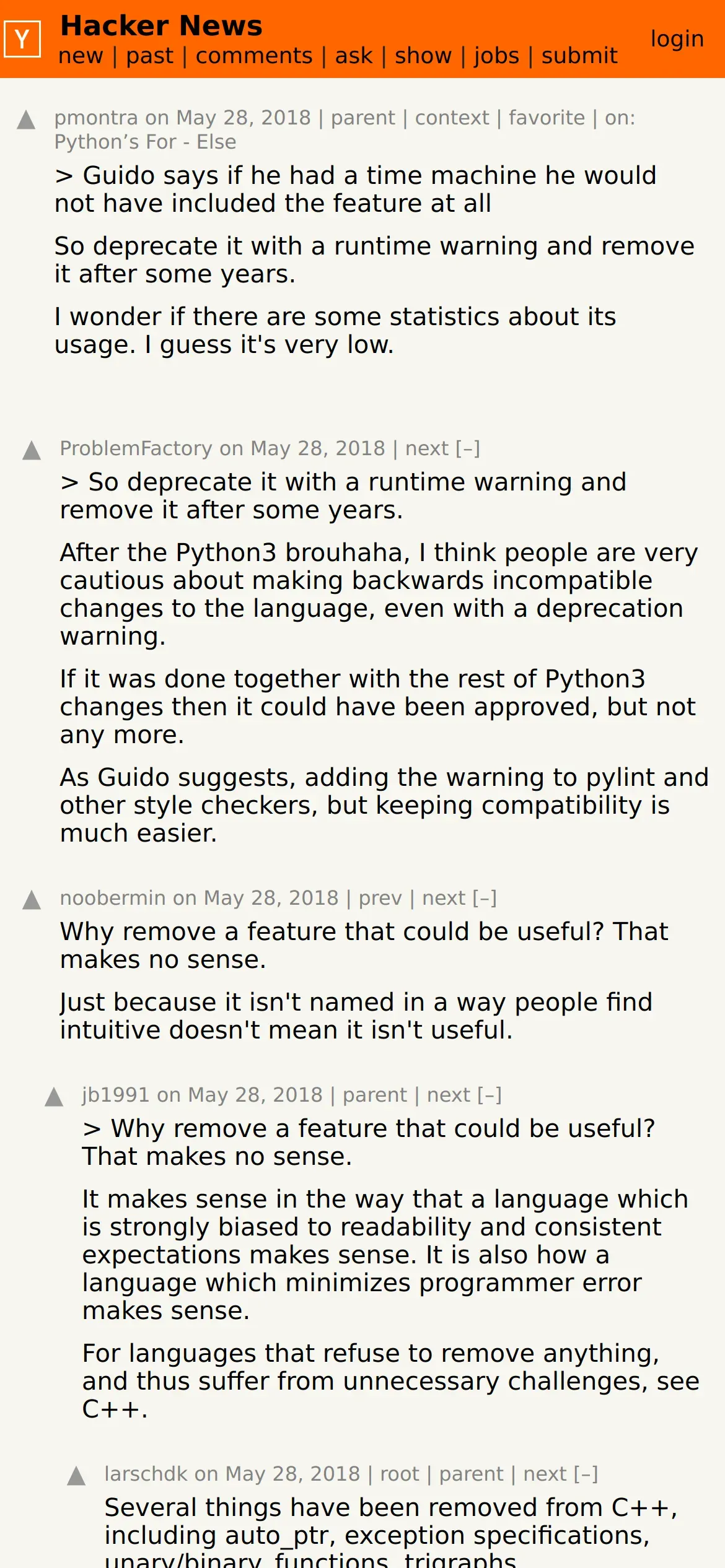Click the Y Combinator logo icon
725x1568 pixels.
click(x=22, y=39)
